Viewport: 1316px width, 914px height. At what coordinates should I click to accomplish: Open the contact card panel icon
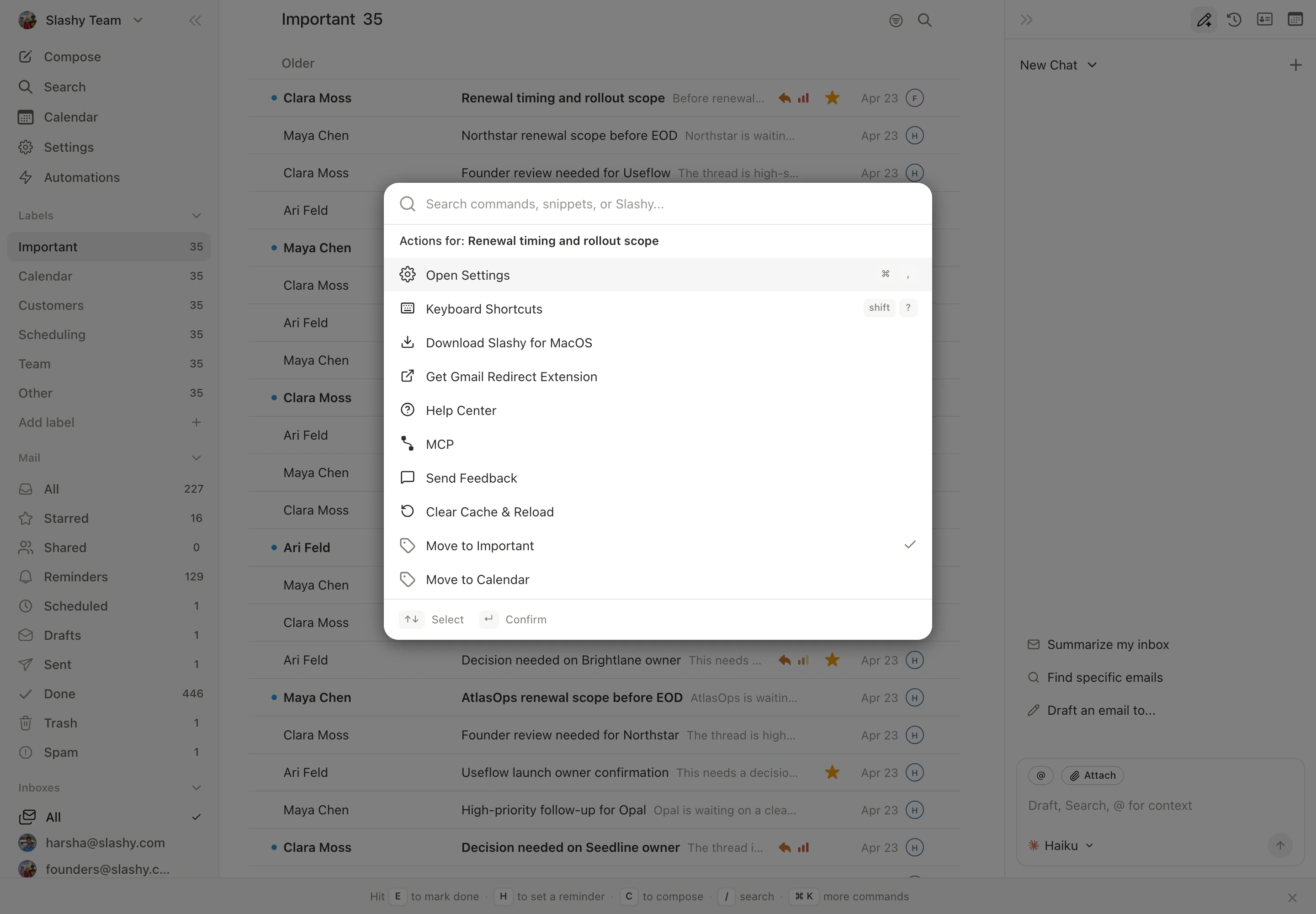(x=1264, y=20)
